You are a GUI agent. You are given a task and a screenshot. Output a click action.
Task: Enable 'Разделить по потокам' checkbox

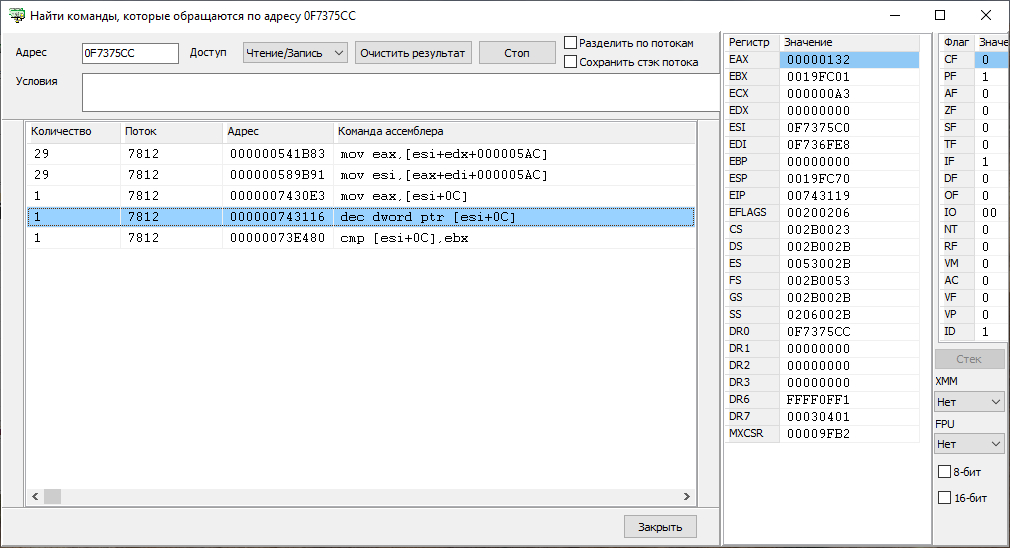570,43
